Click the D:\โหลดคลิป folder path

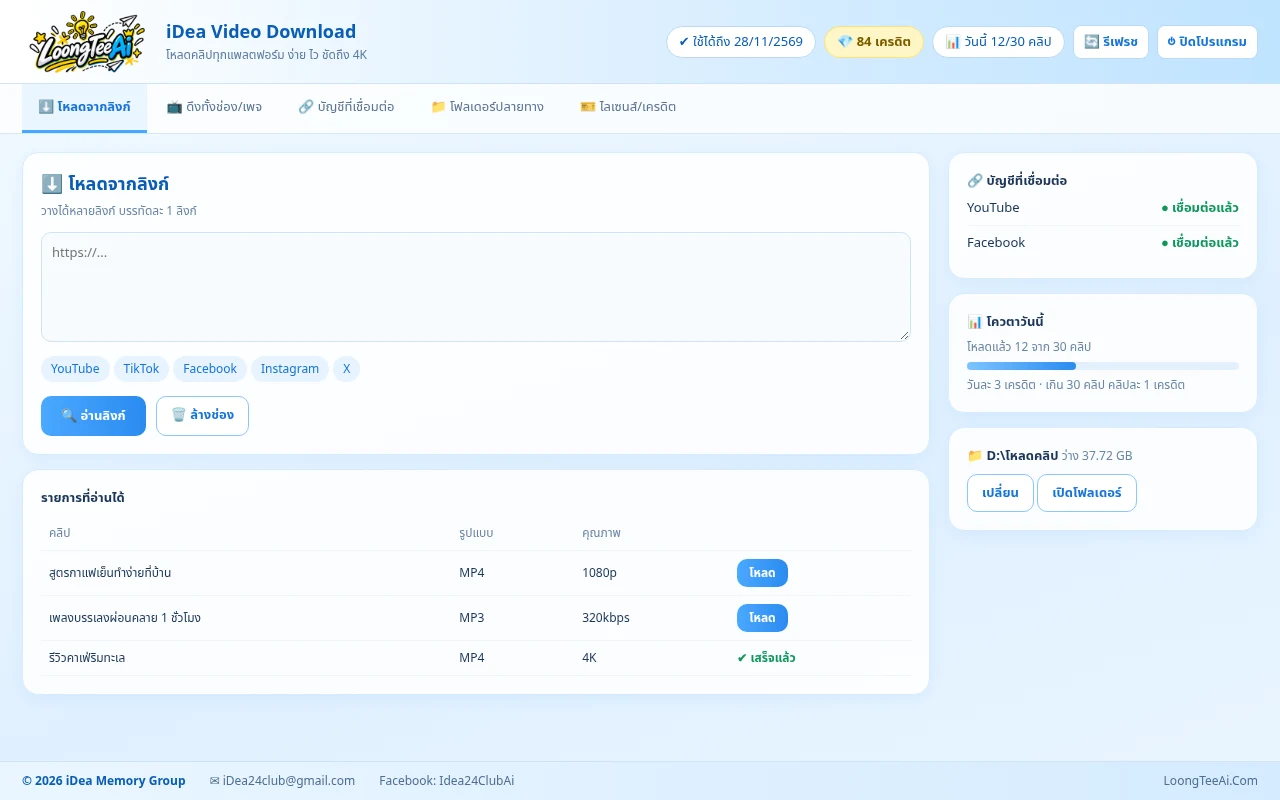pos(1022,456)
